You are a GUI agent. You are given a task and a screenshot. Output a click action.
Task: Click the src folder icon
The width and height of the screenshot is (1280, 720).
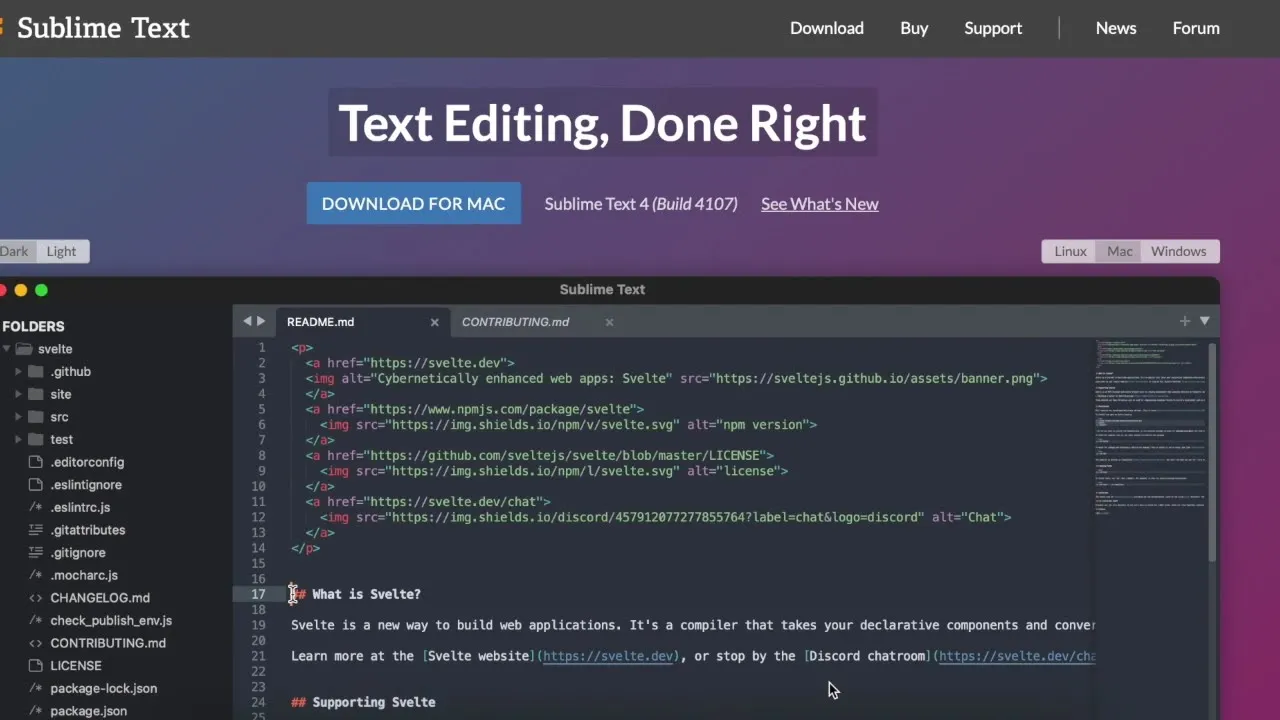click(x=36, y=417)
